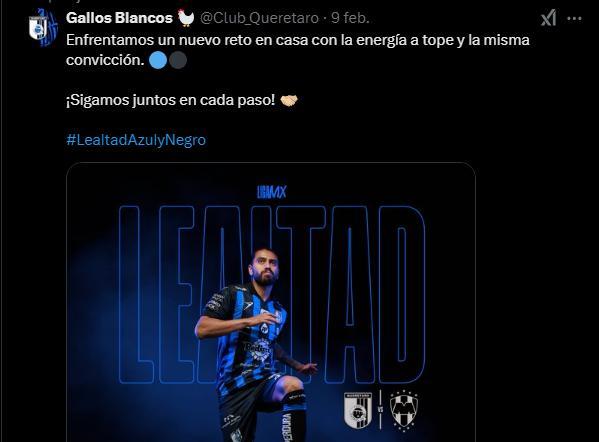Screen dimensions: 599x442
Task: Click the handshake emoji after paso
Action: point(289,100)
